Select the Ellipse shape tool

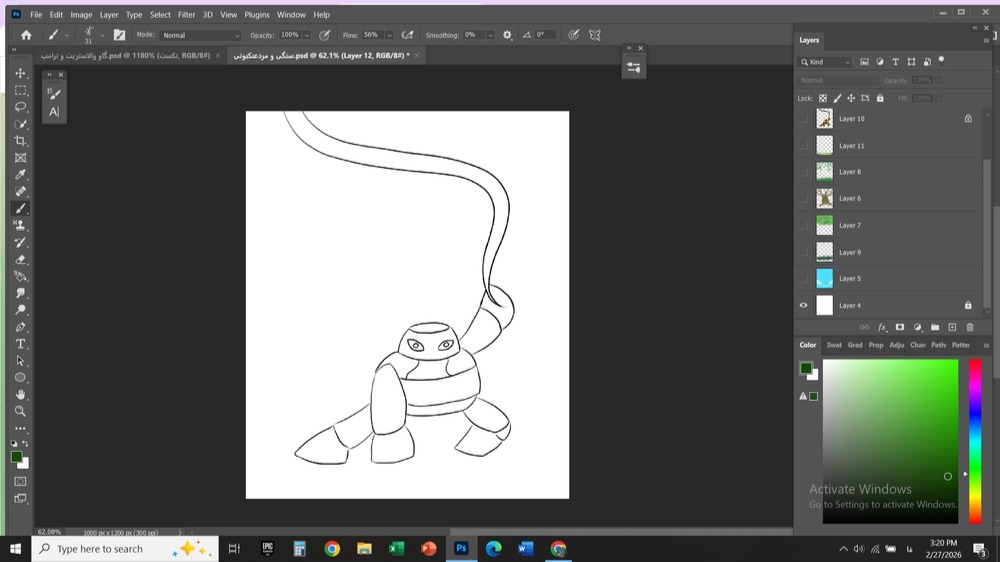click(x=20, y=378)
